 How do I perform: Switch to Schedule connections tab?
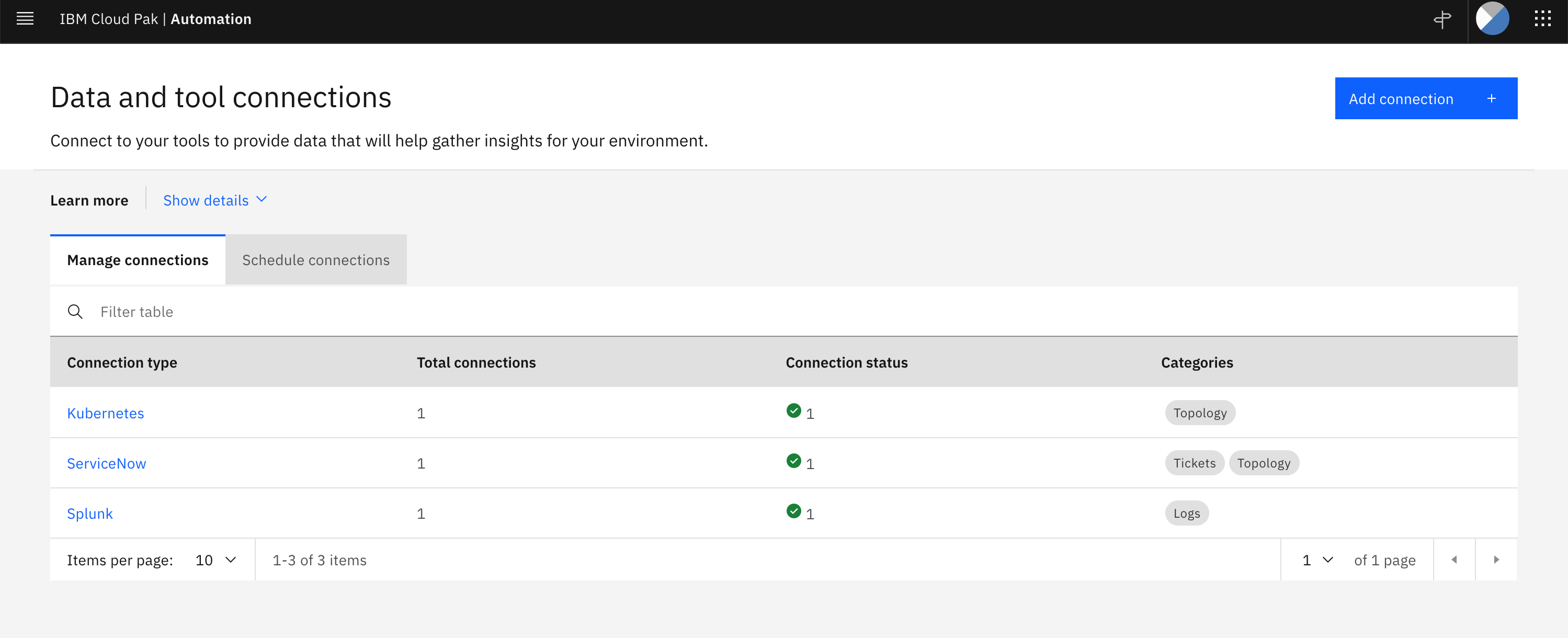pyautogui.click(x=315, y=260)
